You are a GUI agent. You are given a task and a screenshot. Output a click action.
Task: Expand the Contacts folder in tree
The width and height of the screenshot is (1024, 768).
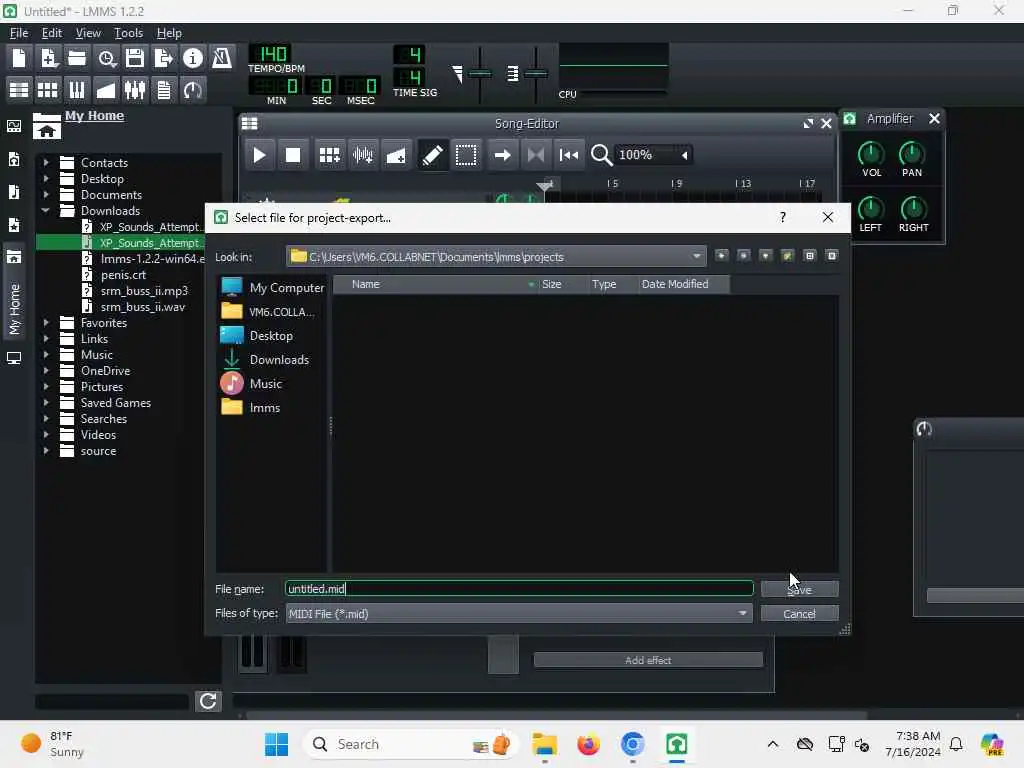46,162
